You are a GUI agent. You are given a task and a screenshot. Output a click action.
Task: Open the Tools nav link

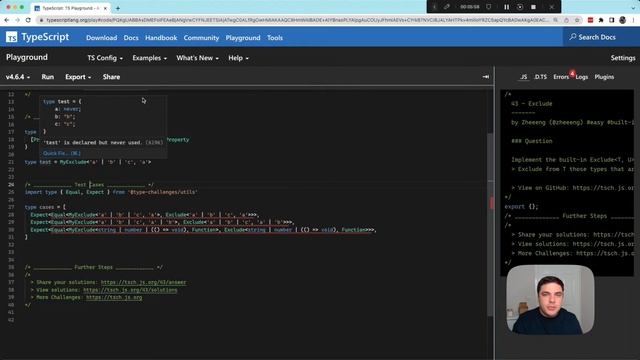(x=275, y=38)
